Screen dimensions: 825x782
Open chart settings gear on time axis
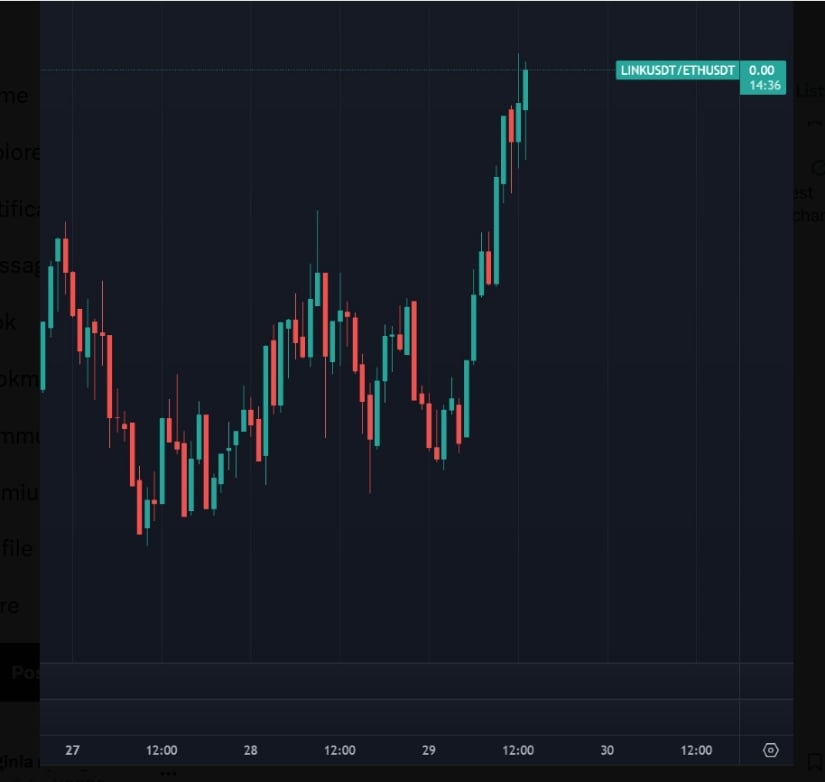coord(770,750)
